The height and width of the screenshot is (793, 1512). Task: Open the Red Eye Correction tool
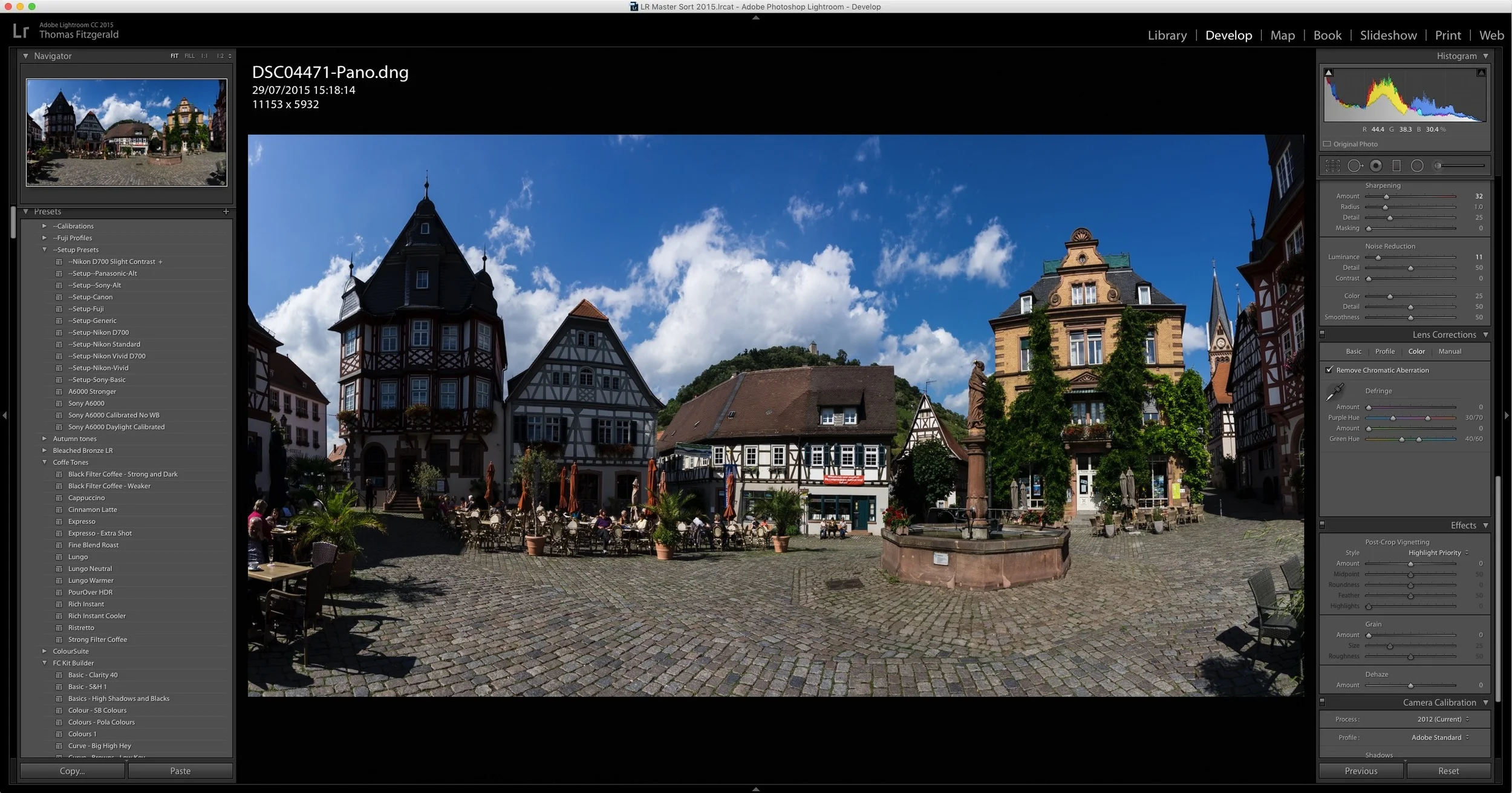point(1375,165)
